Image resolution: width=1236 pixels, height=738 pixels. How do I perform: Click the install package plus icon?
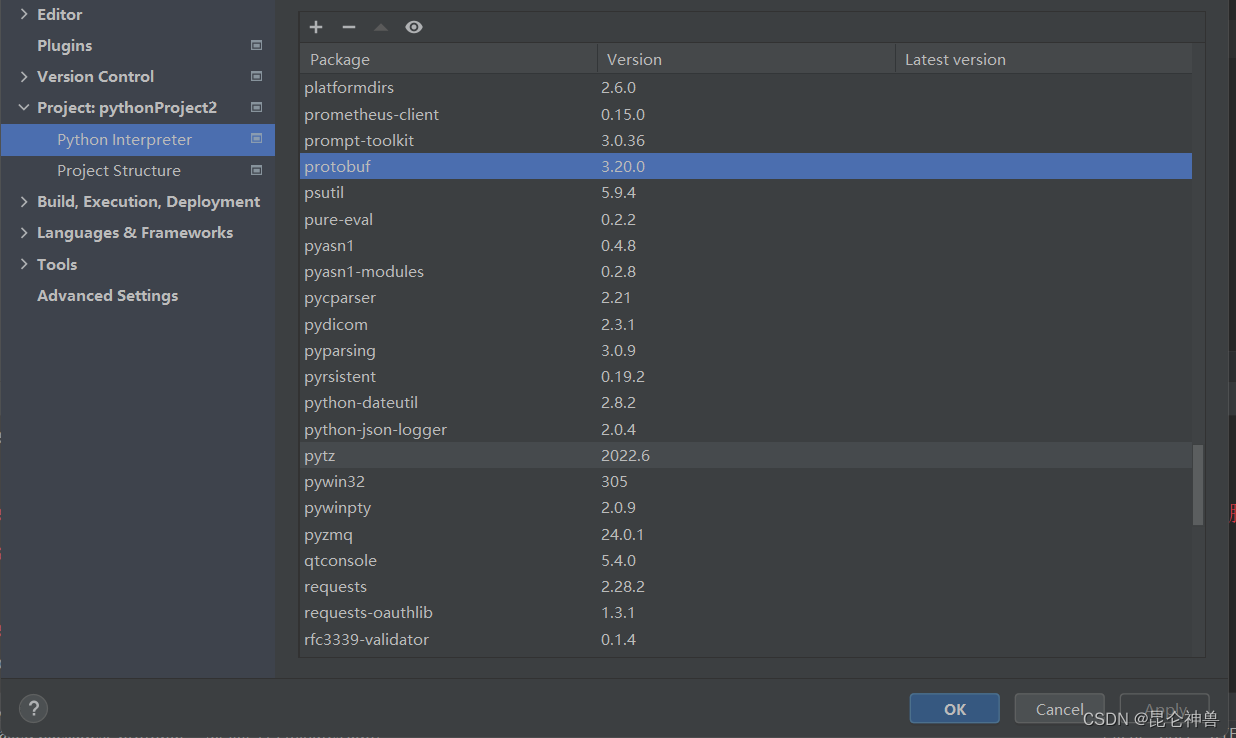click(316, 27)
